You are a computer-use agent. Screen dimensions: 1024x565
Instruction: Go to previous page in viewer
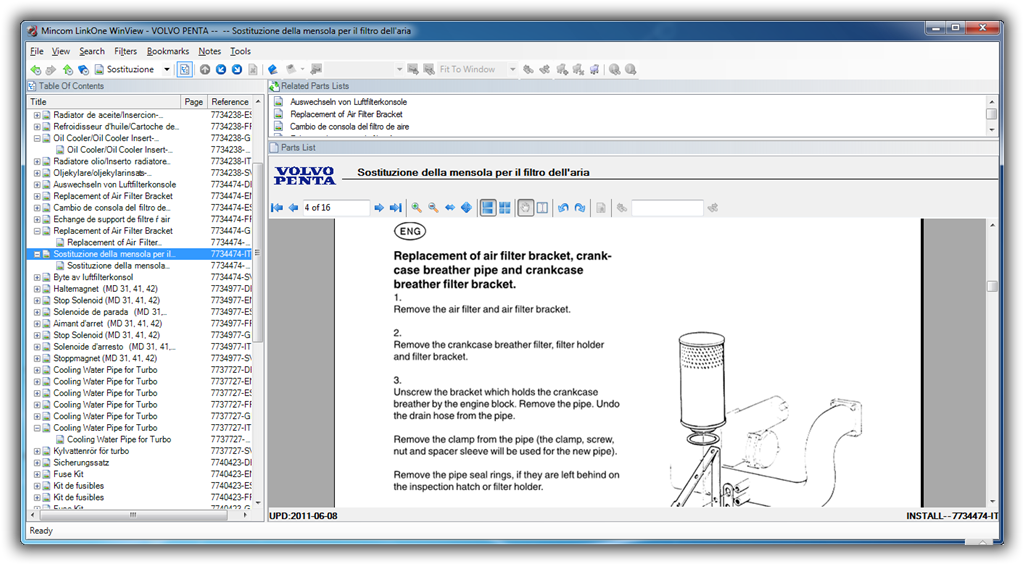pos(293,208)
